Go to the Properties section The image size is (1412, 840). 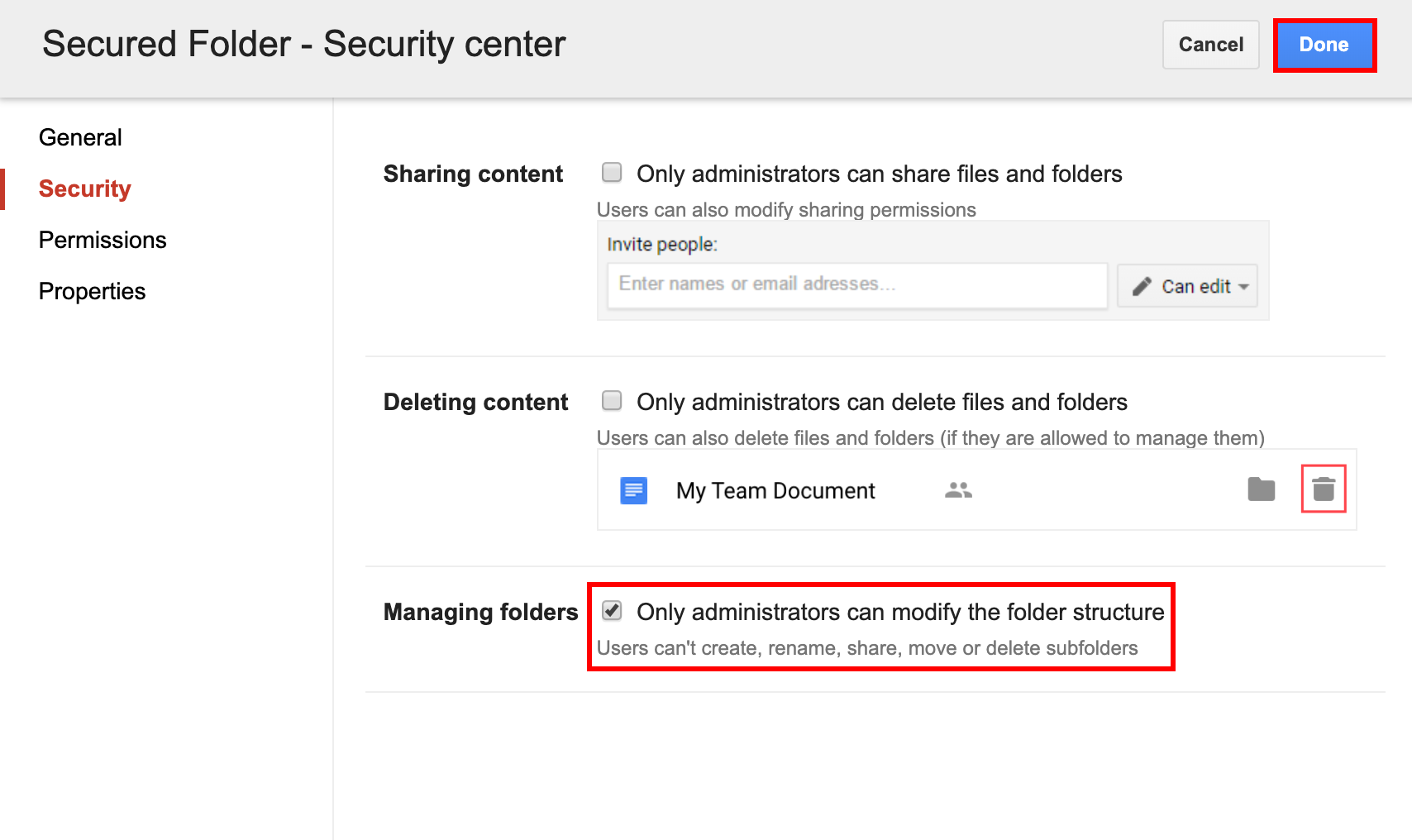point(92,291)
